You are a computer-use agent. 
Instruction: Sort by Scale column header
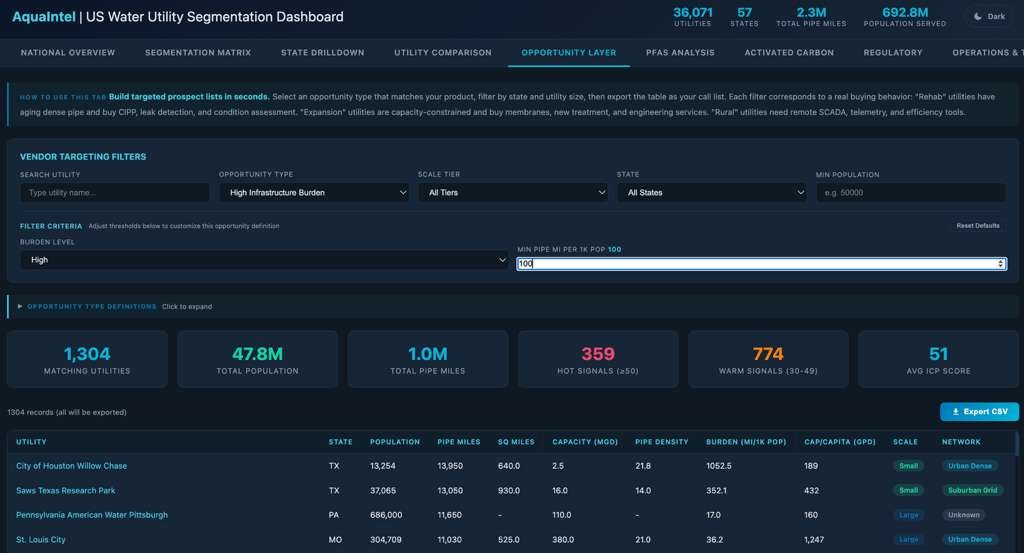point(905,442)
